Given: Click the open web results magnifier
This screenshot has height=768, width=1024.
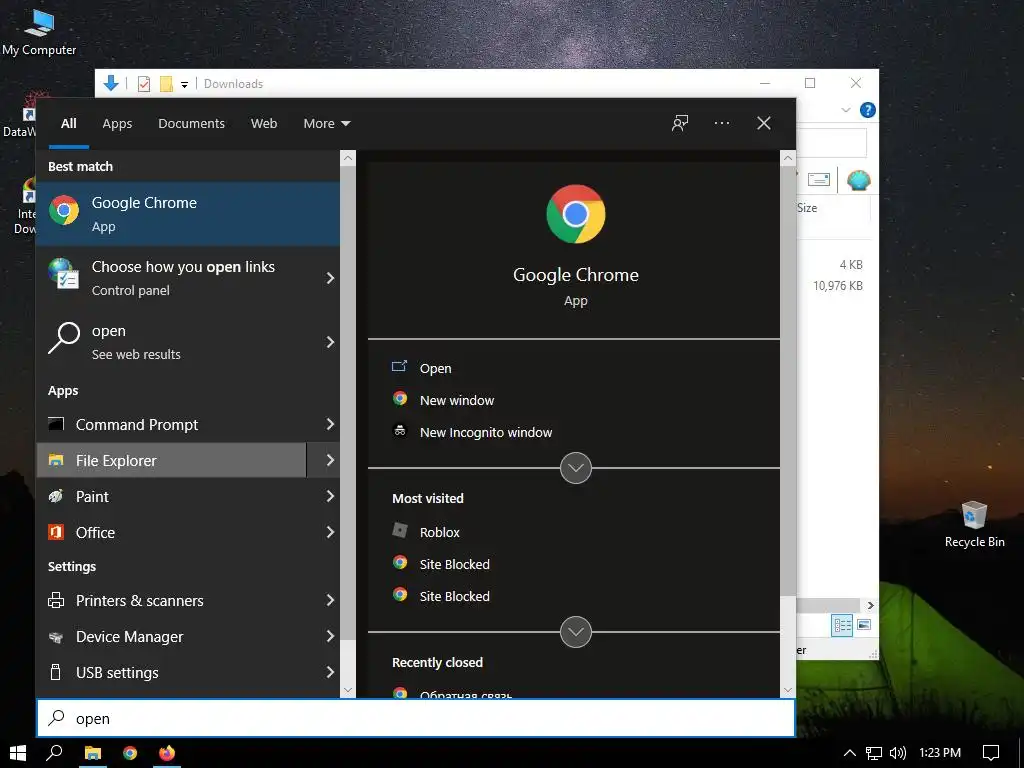Looking at the screenshot, I should coord(64,338).
